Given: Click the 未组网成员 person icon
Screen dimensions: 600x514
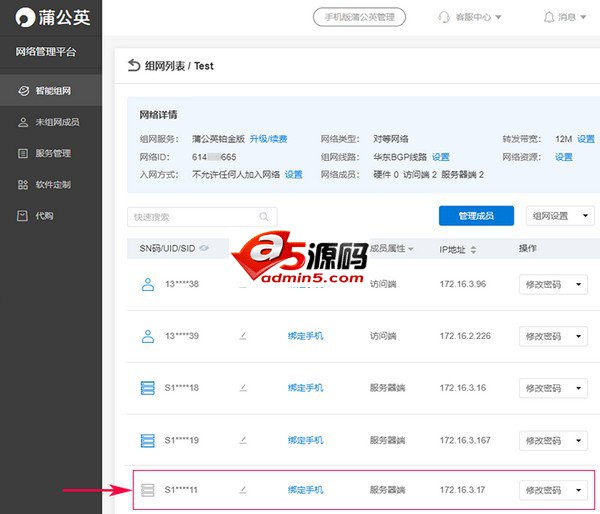Looking at the screenshot, I should click(23, 122).
